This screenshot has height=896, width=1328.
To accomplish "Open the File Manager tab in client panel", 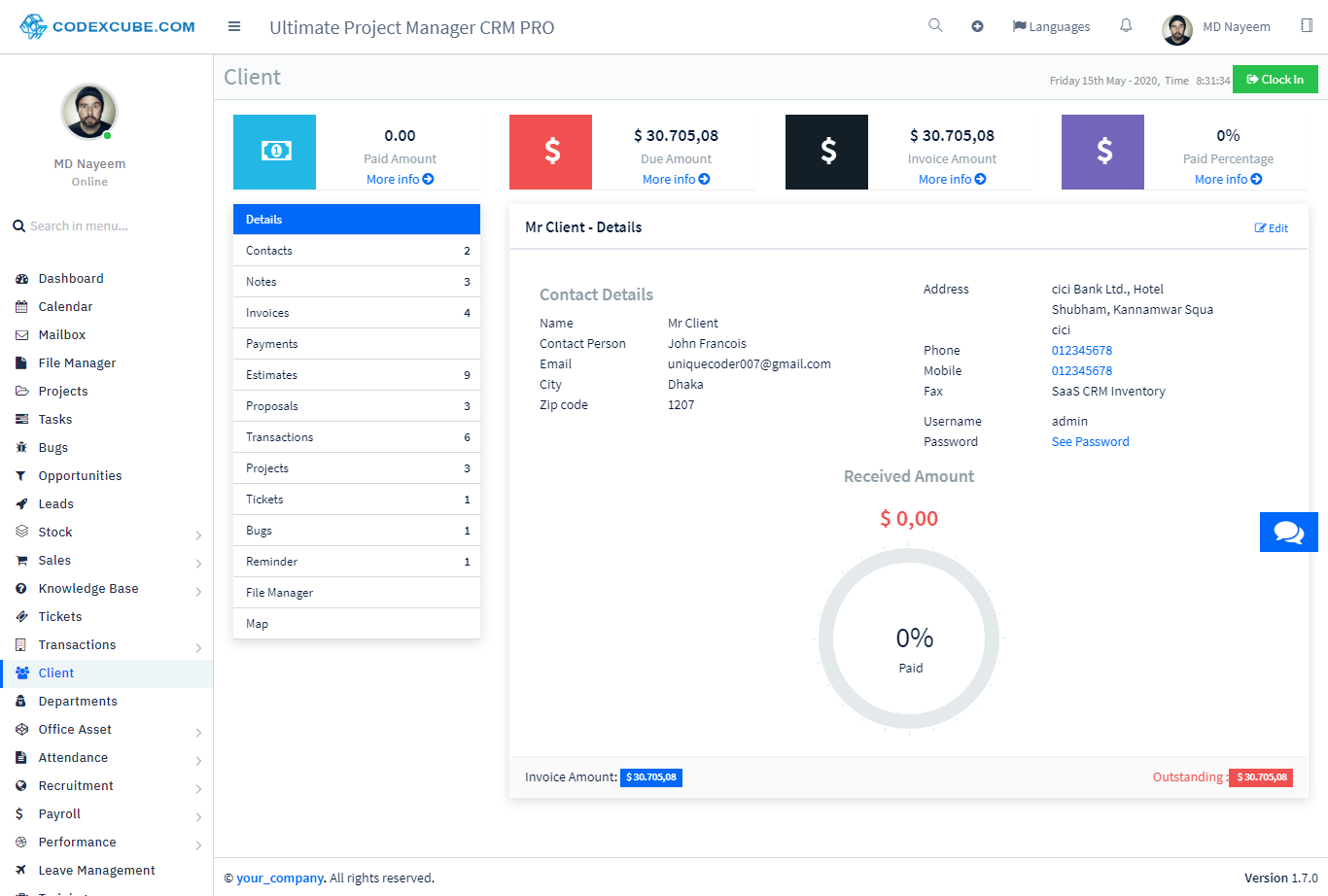I will pyautogui.click(x=357, y=593).
